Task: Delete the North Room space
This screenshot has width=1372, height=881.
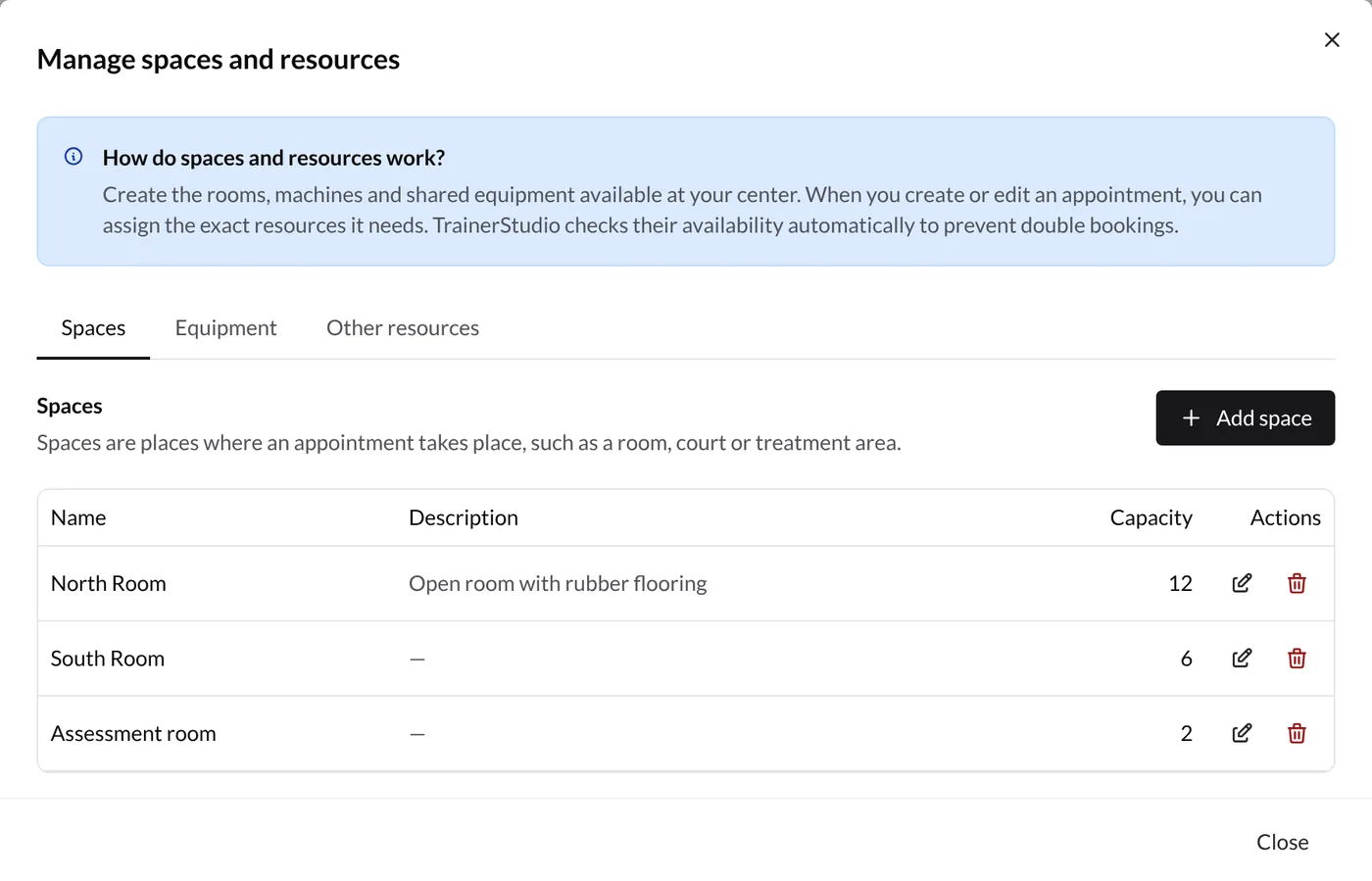Action: pos(1297,583)
